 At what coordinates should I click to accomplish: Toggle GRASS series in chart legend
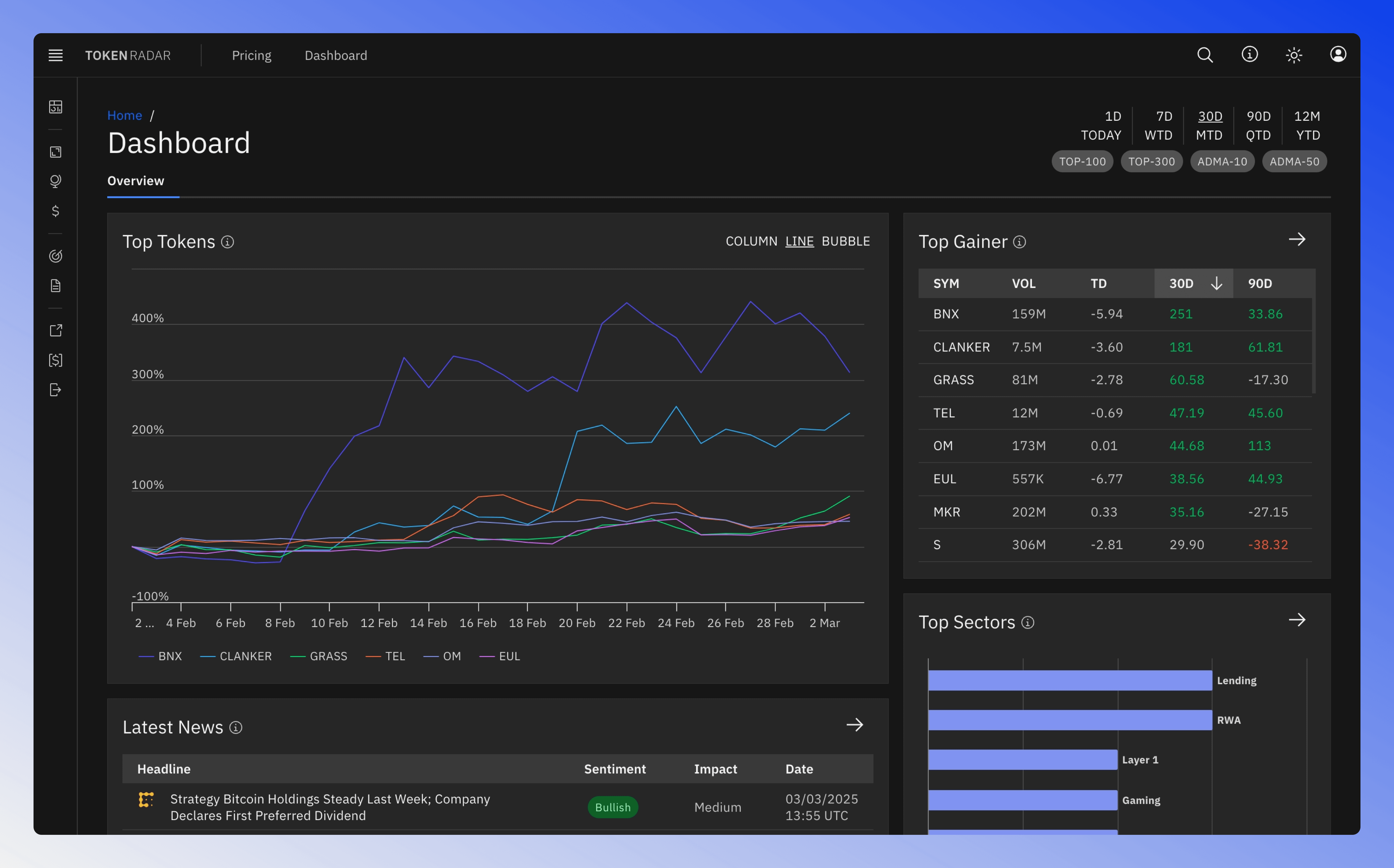point(319,656)
